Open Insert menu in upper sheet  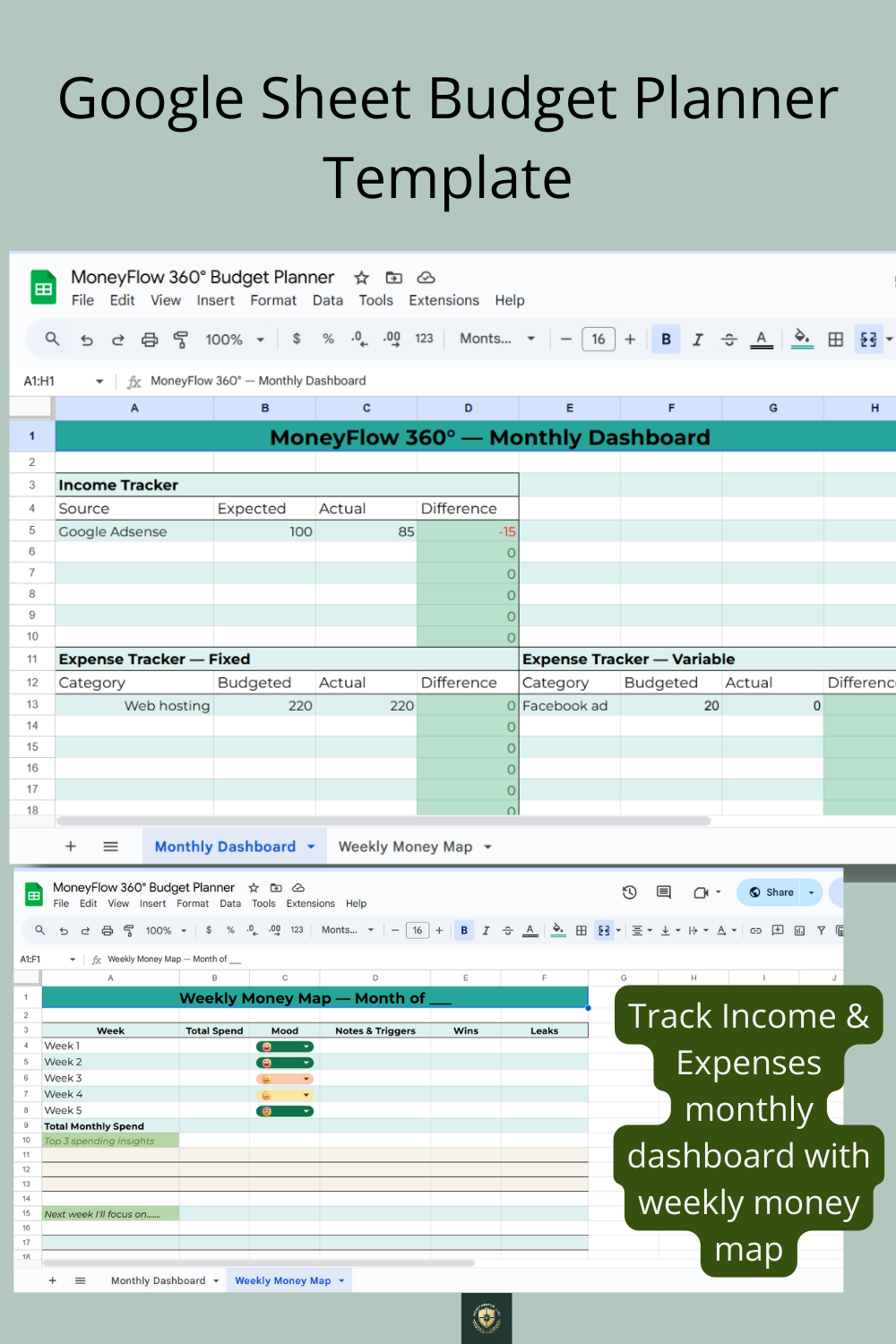(215, 300)
